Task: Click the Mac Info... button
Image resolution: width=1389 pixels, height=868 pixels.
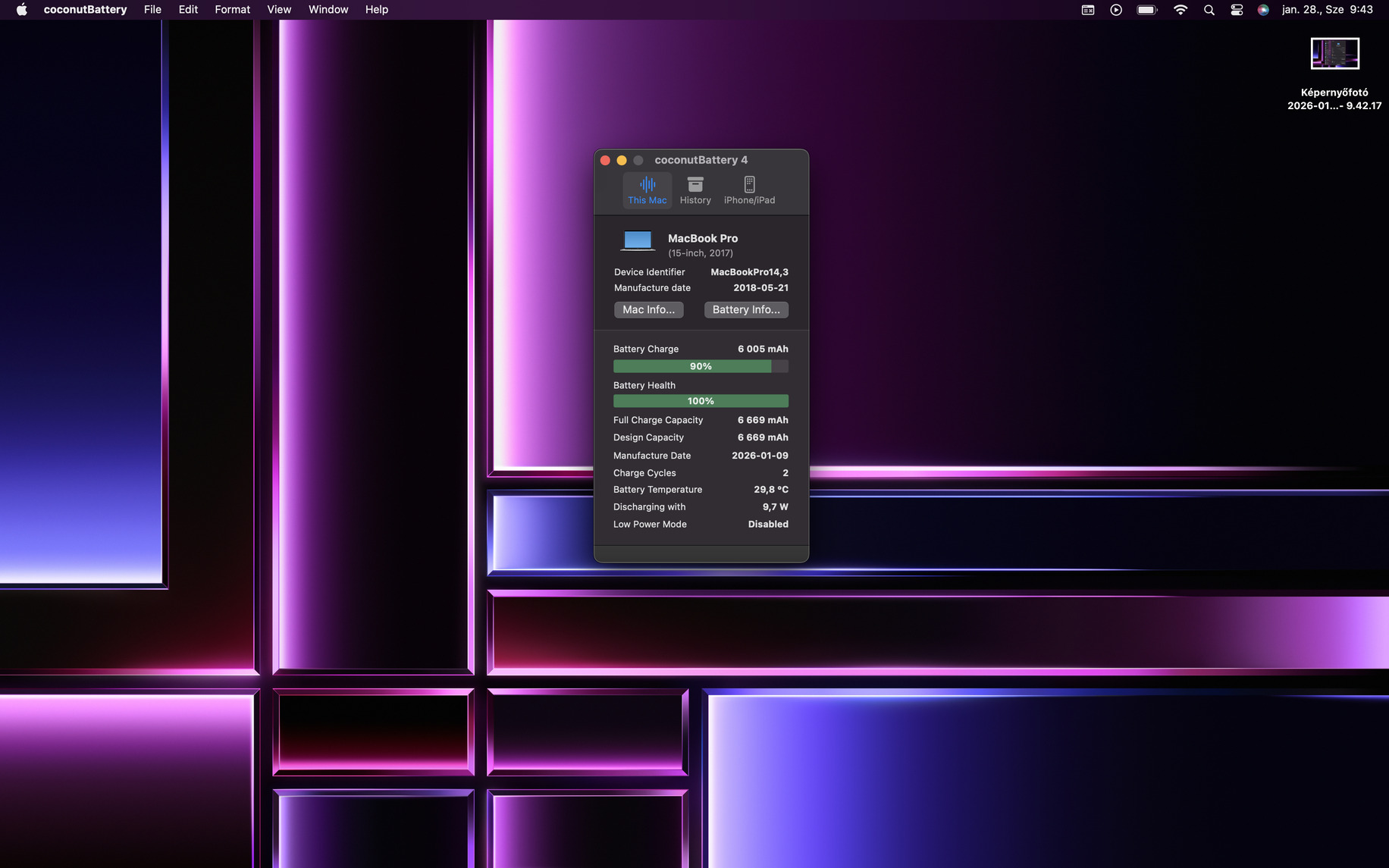Action: click(x=648, y=309)
